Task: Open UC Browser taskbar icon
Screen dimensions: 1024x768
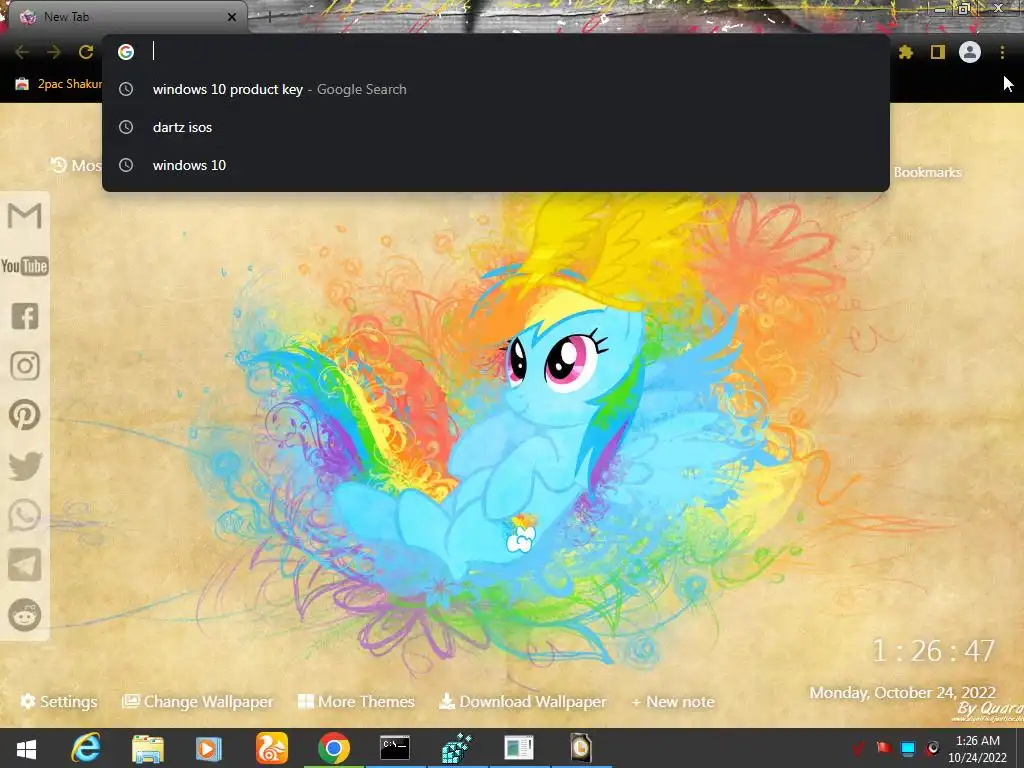Action: coord(272,748)
